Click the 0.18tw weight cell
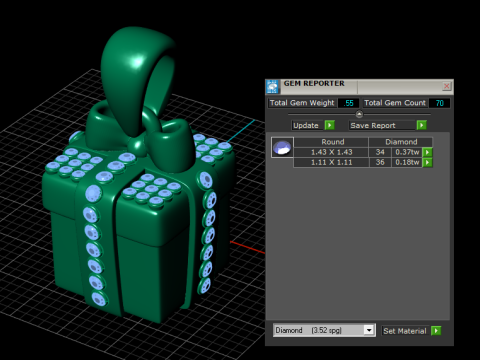480x360 pixels. pyautogui.click(x=407, y=162)
